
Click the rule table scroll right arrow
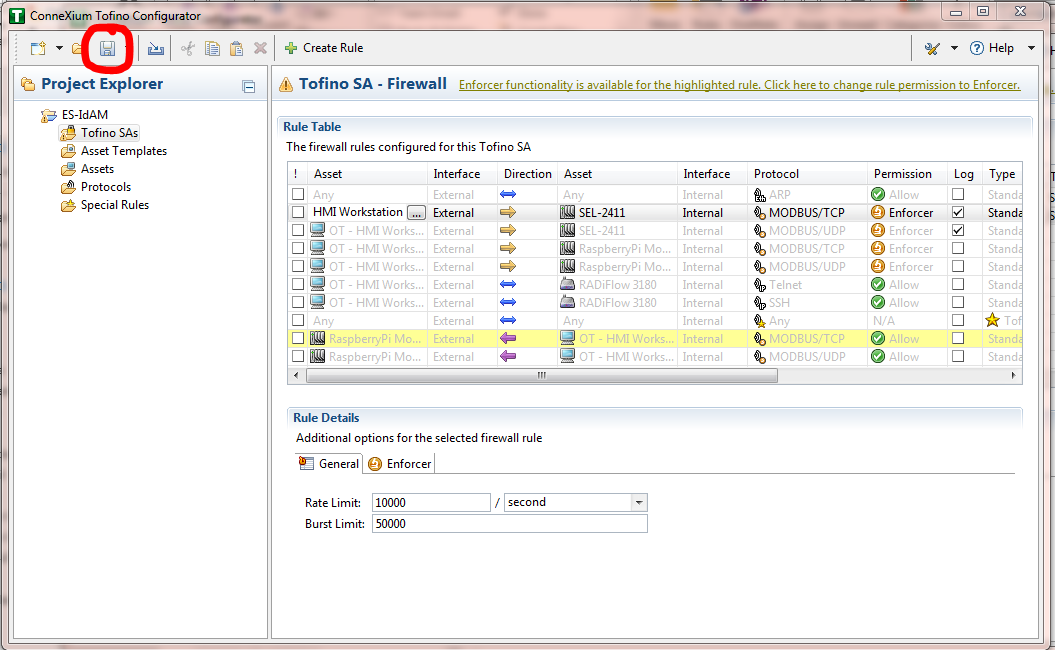point(1013,375)
